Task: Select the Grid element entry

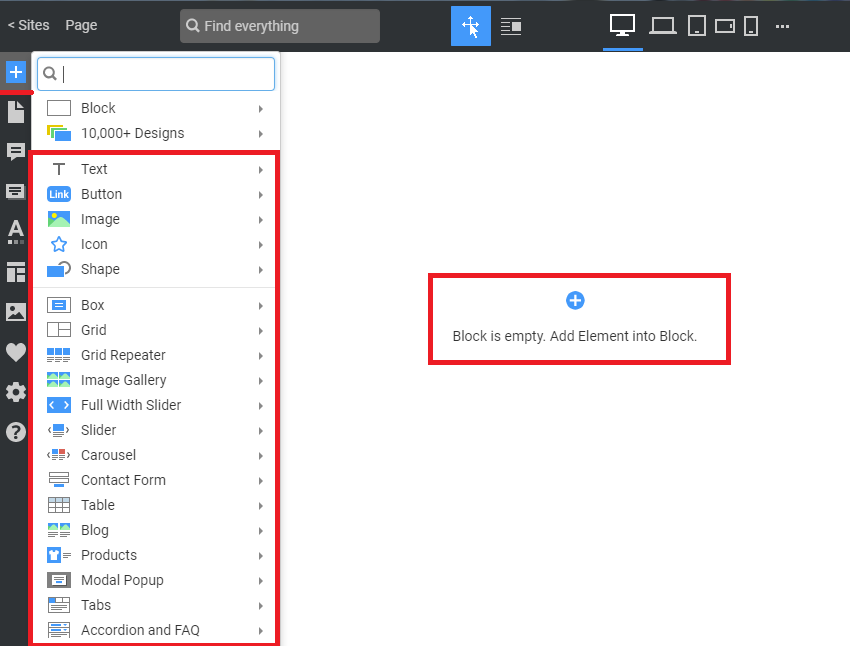Action: pyautogui.click(x=156, y=330)
